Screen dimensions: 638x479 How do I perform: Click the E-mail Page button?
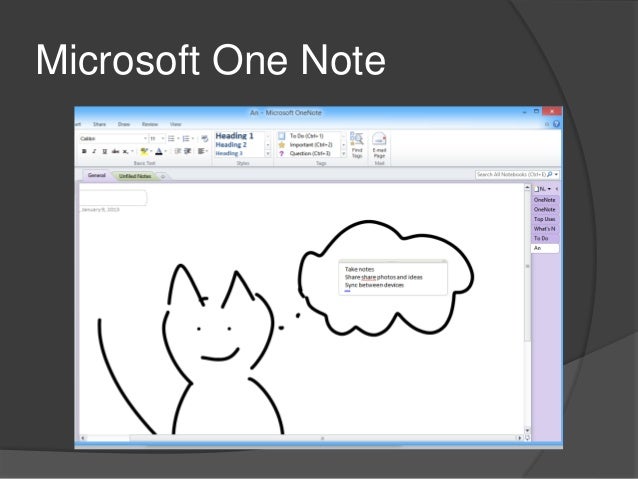coord(379,145)
